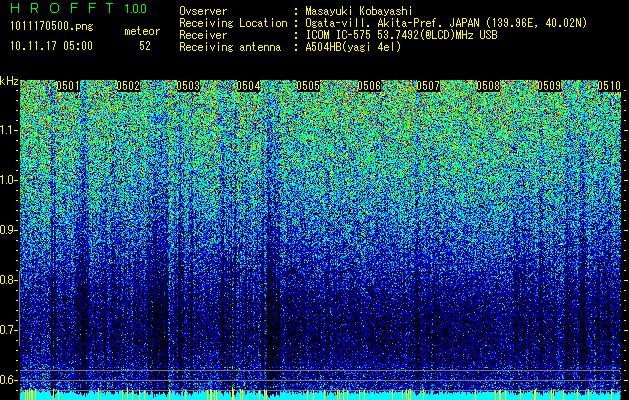Image resolution: width=629 pixels, height=400 pixels.
Task: Click the ICOM IC-575 receiver frequency text
Action: pyautogui.click(x=401, y=35)
